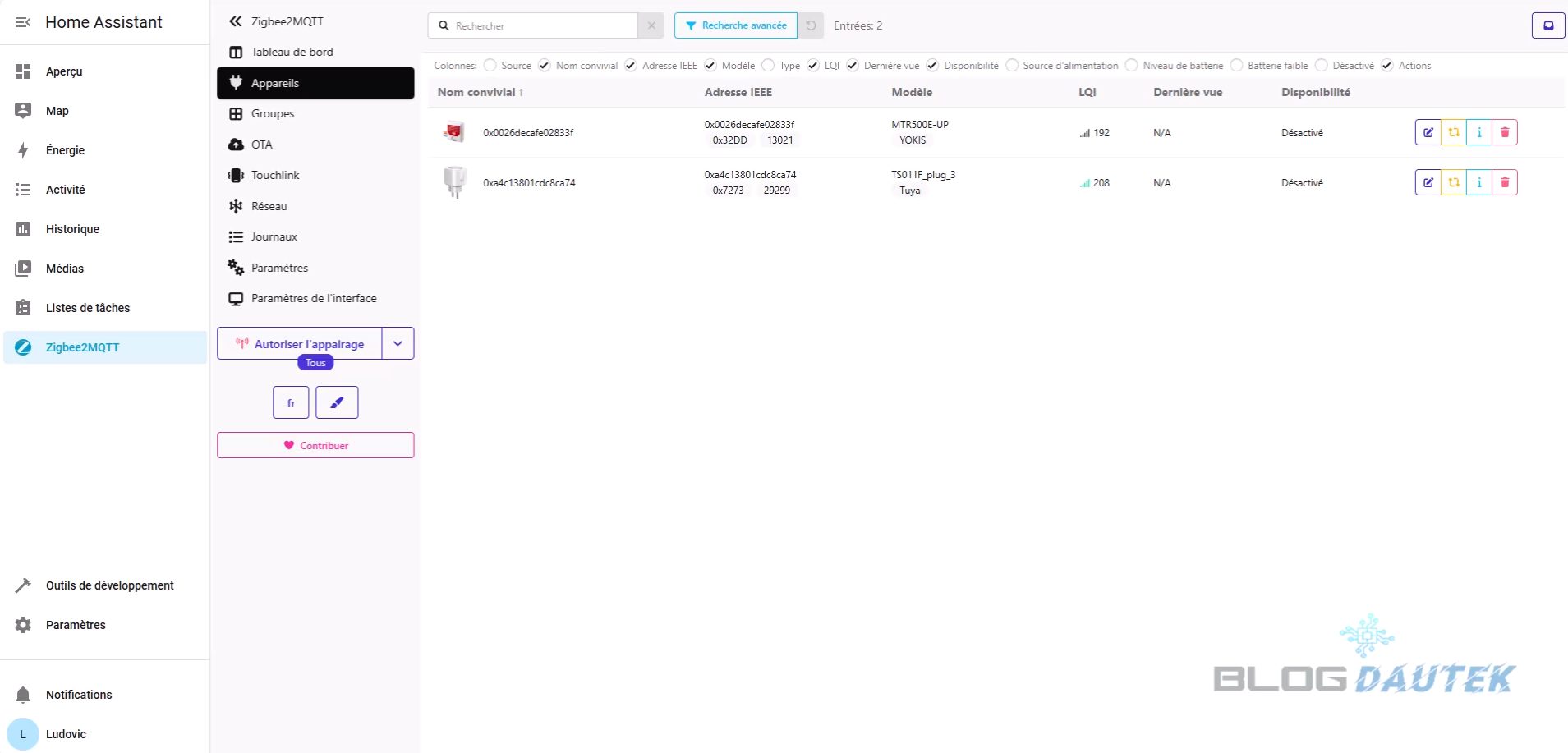Click the Autoriser l'appairage button
Image resolution: width=1568 pixels, height=753 pixels.
(x=300, y=343)
